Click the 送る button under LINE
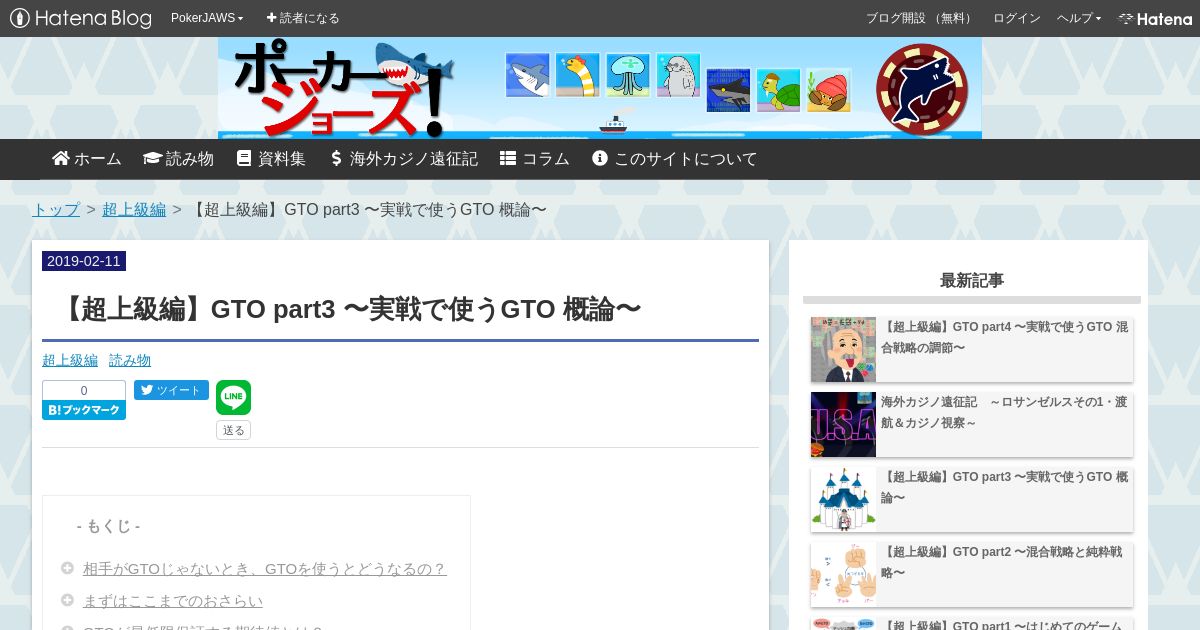 (x=233, y=430)
